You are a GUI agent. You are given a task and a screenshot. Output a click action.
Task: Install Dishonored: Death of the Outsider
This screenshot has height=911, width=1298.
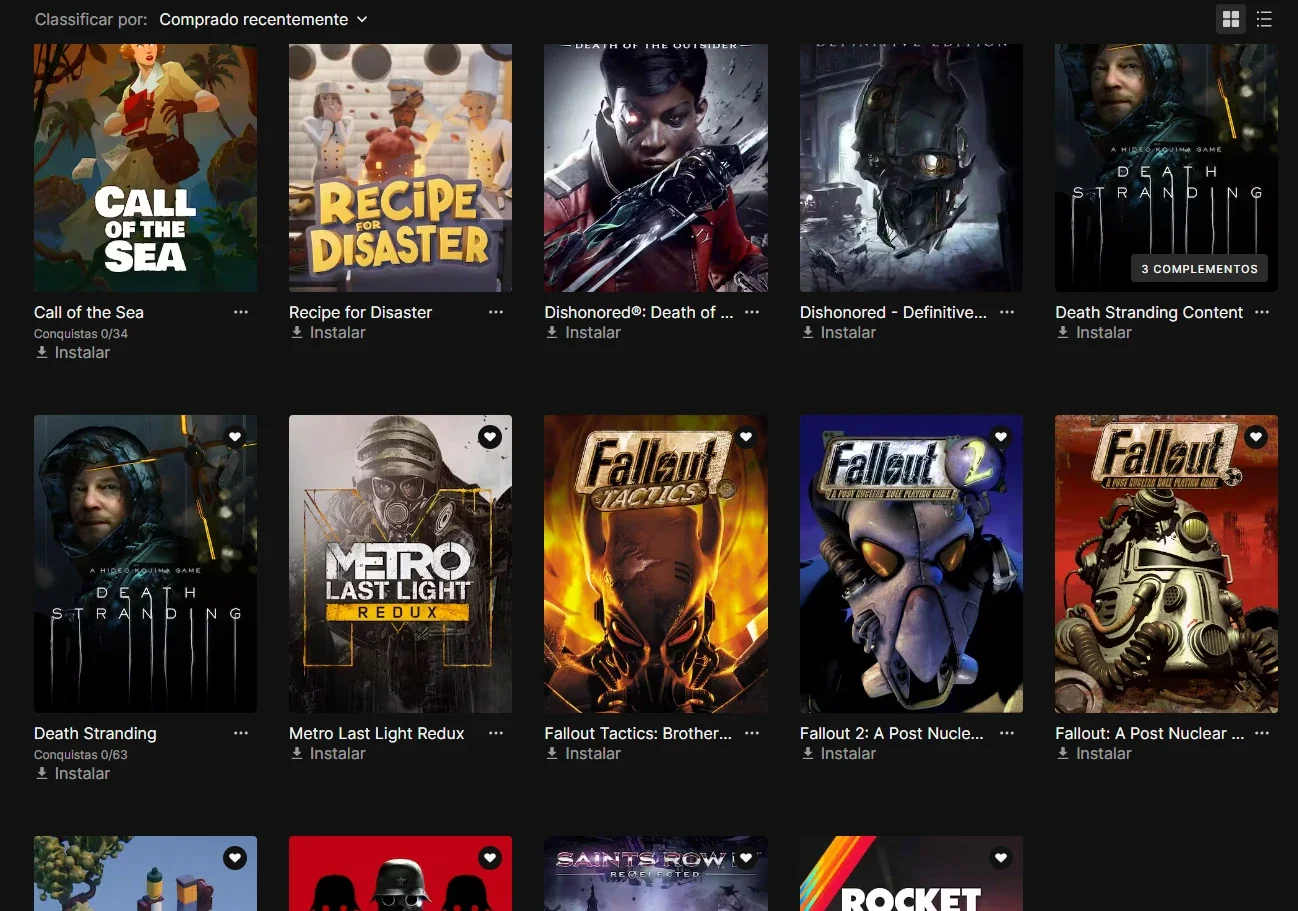pyautogui.click(x=583, y=333)
